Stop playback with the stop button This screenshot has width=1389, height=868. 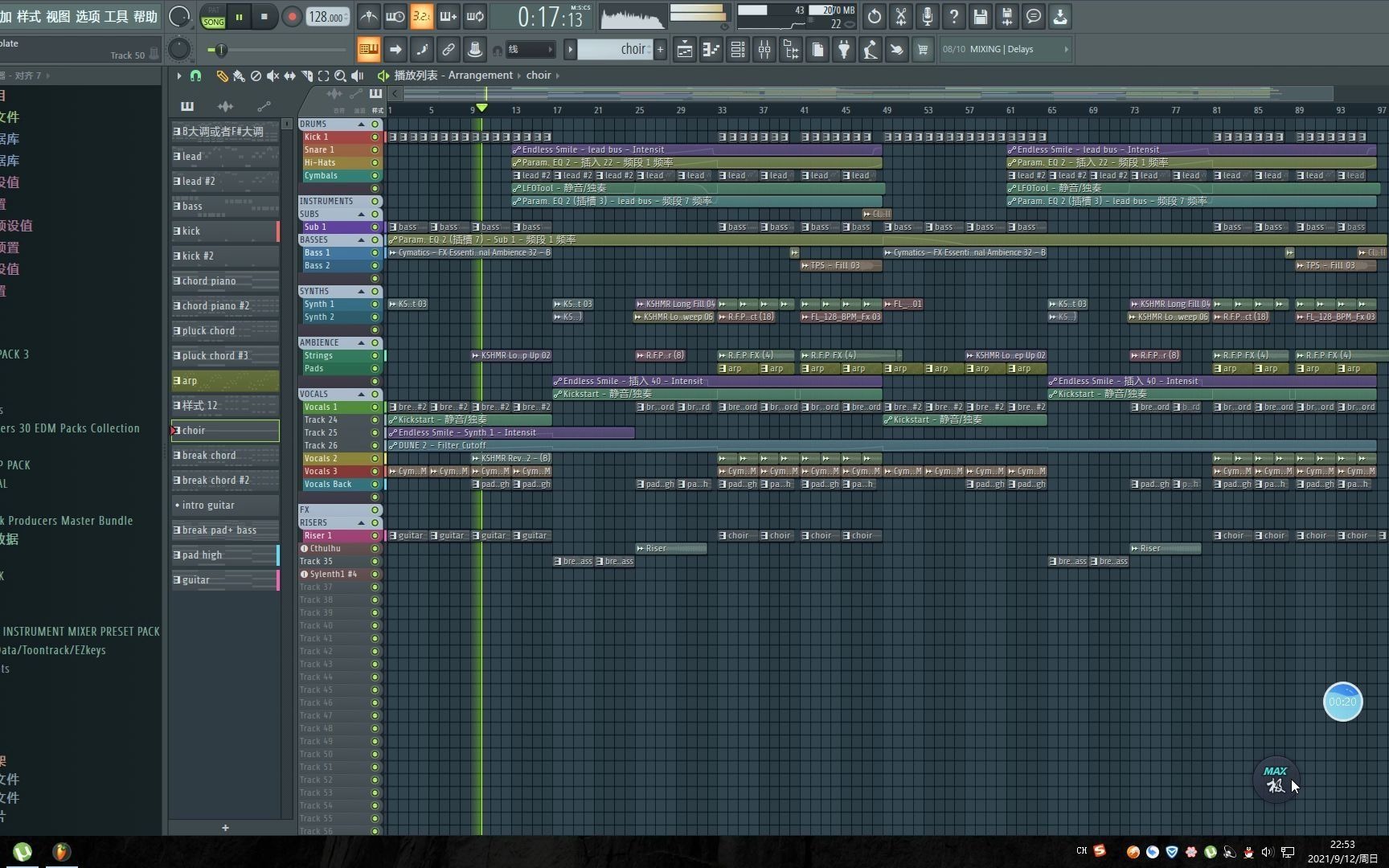click(x=264, y=17)
